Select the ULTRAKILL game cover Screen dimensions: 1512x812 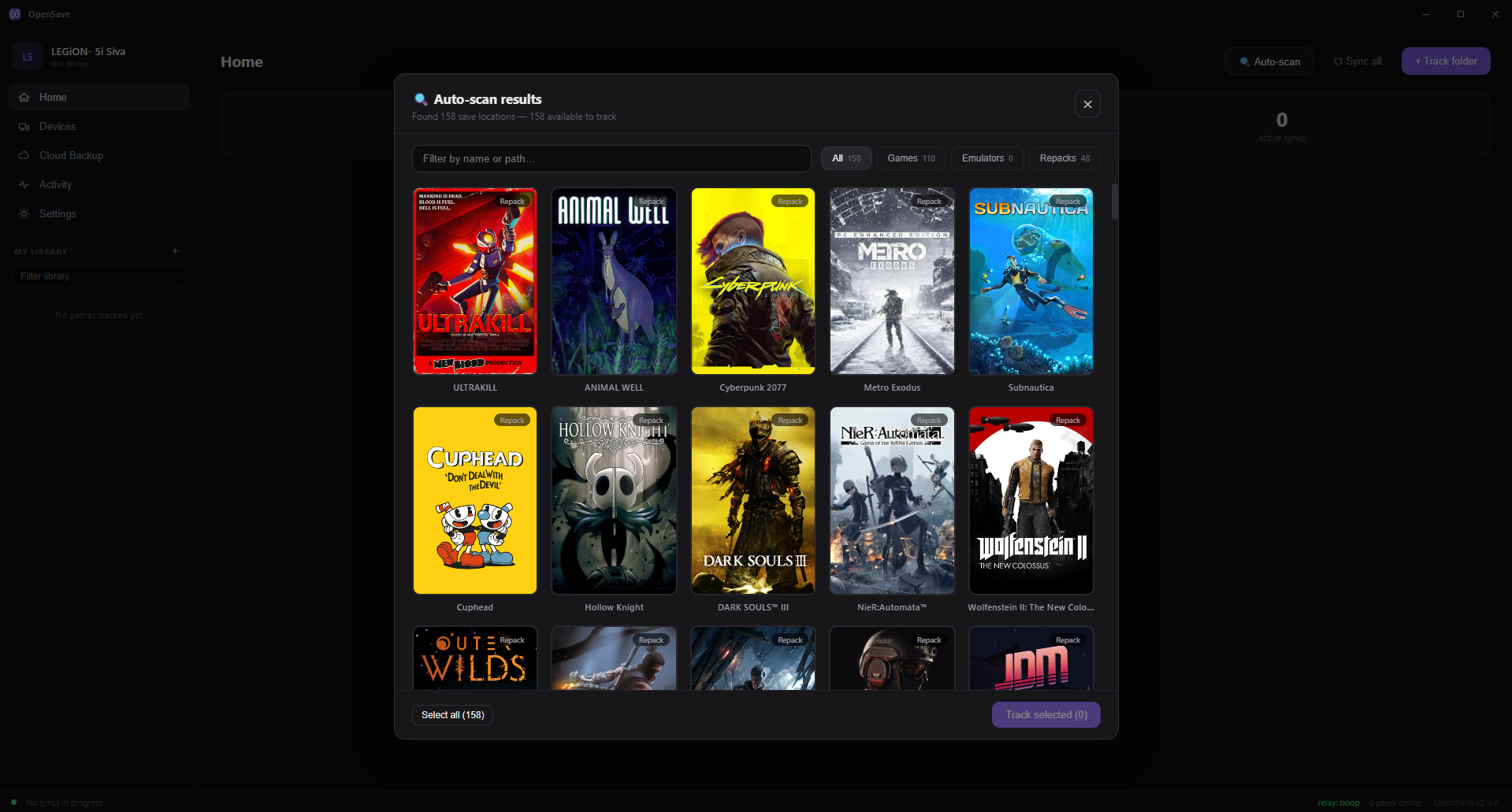click(475, 281)
